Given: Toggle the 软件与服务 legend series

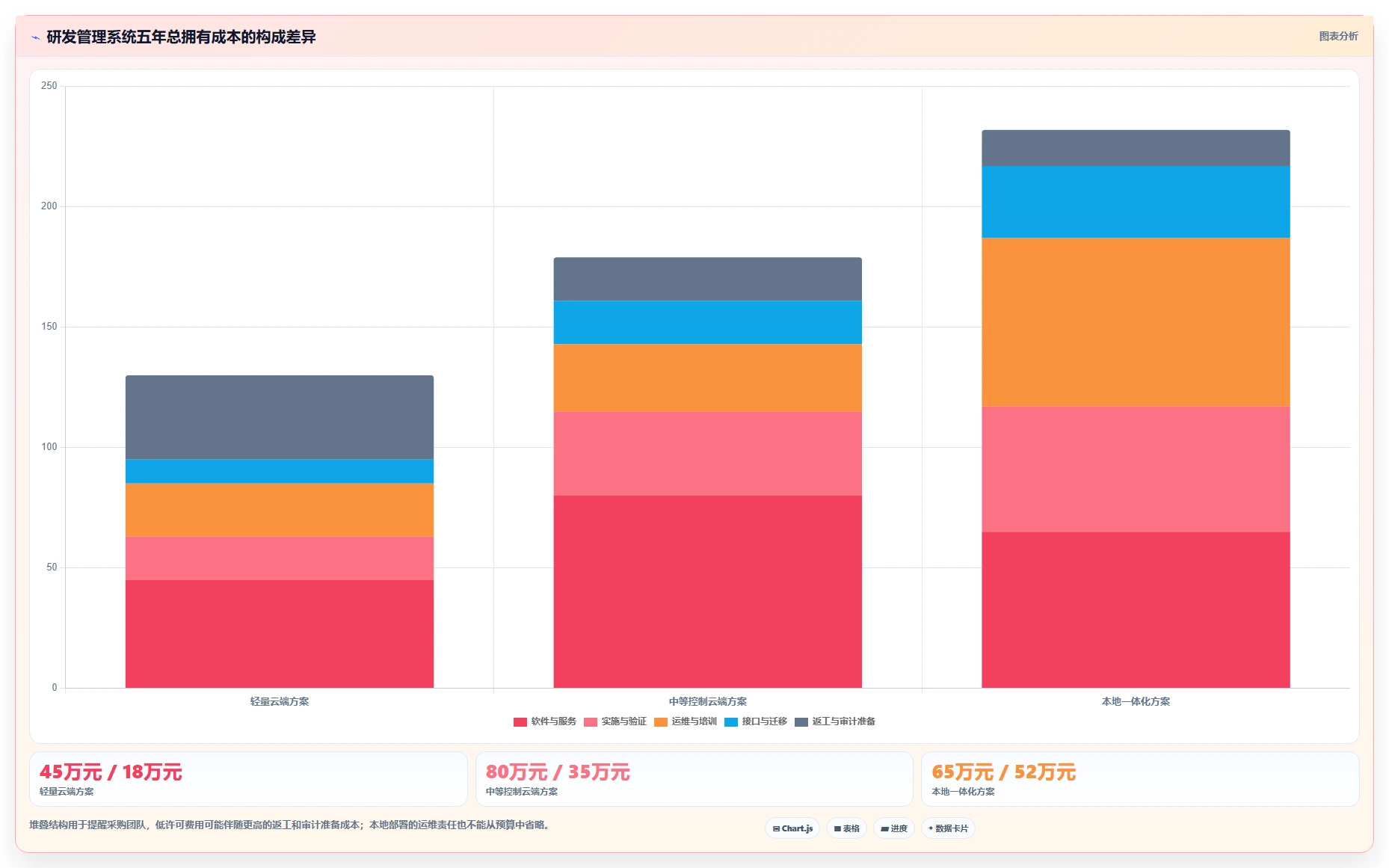Looking at the screenshot, I should pos(545,721).
